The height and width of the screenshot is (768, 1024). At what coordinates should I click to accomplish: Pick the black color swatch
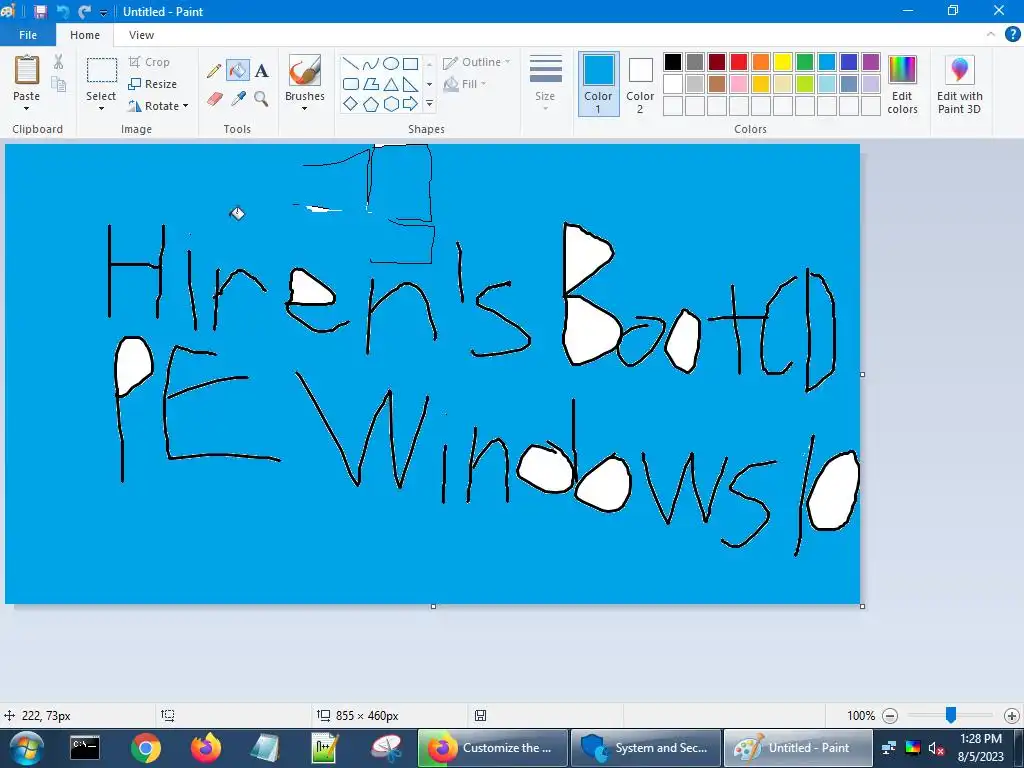point(673,62)
